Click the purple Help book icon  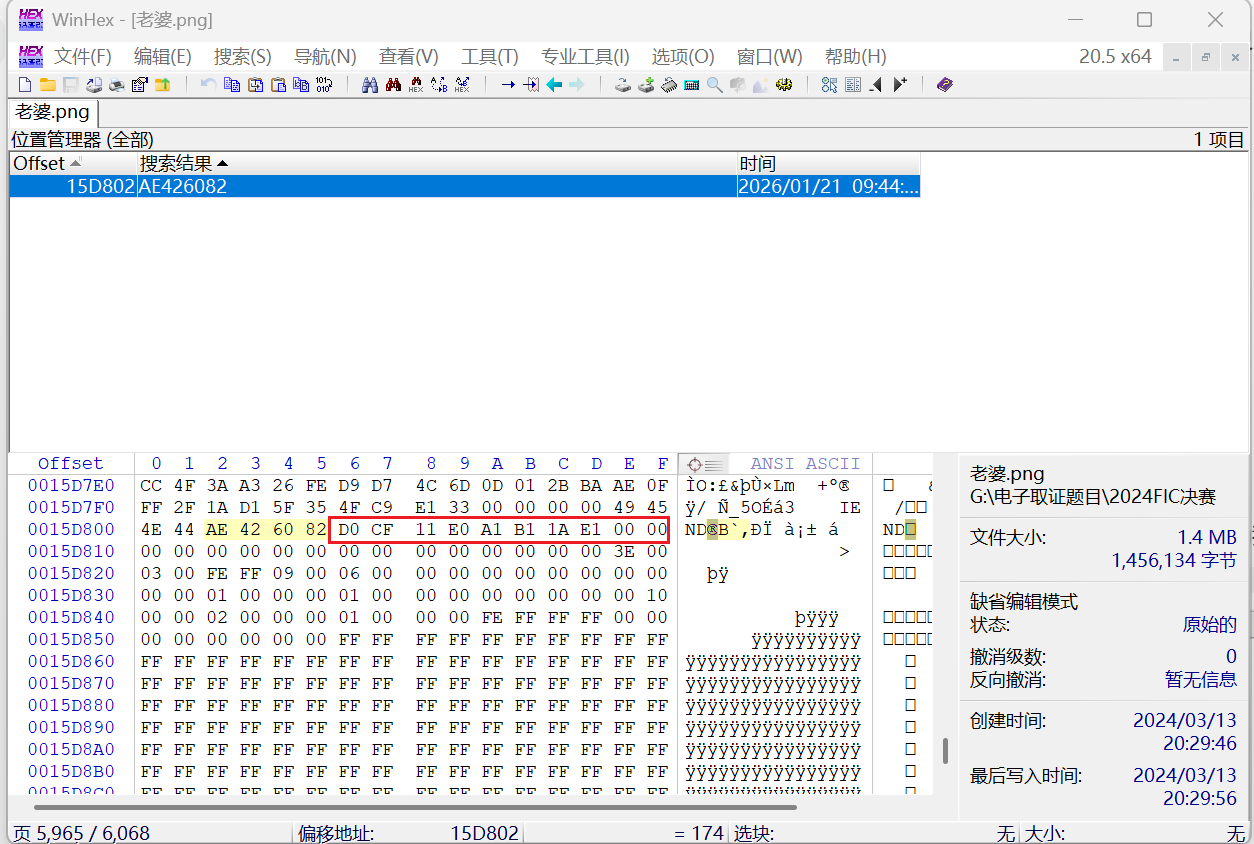(944, 85)
